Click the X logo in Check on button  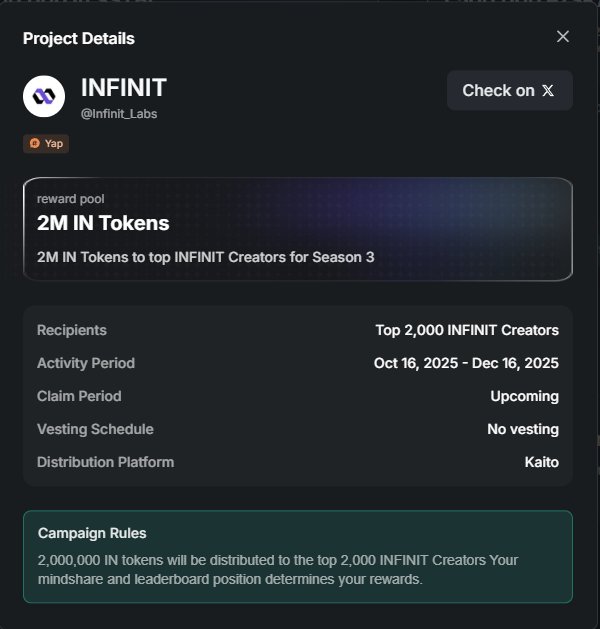click(x=548, y=91)
